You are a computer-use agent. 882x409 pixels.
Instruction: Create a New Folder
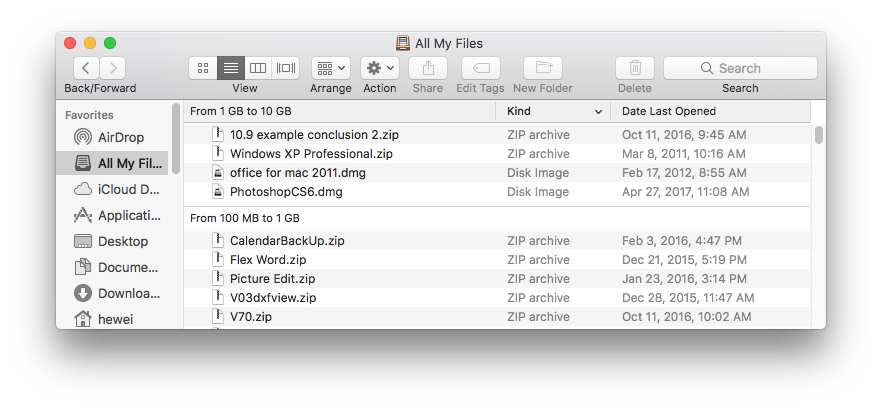(x=543, y=68)
